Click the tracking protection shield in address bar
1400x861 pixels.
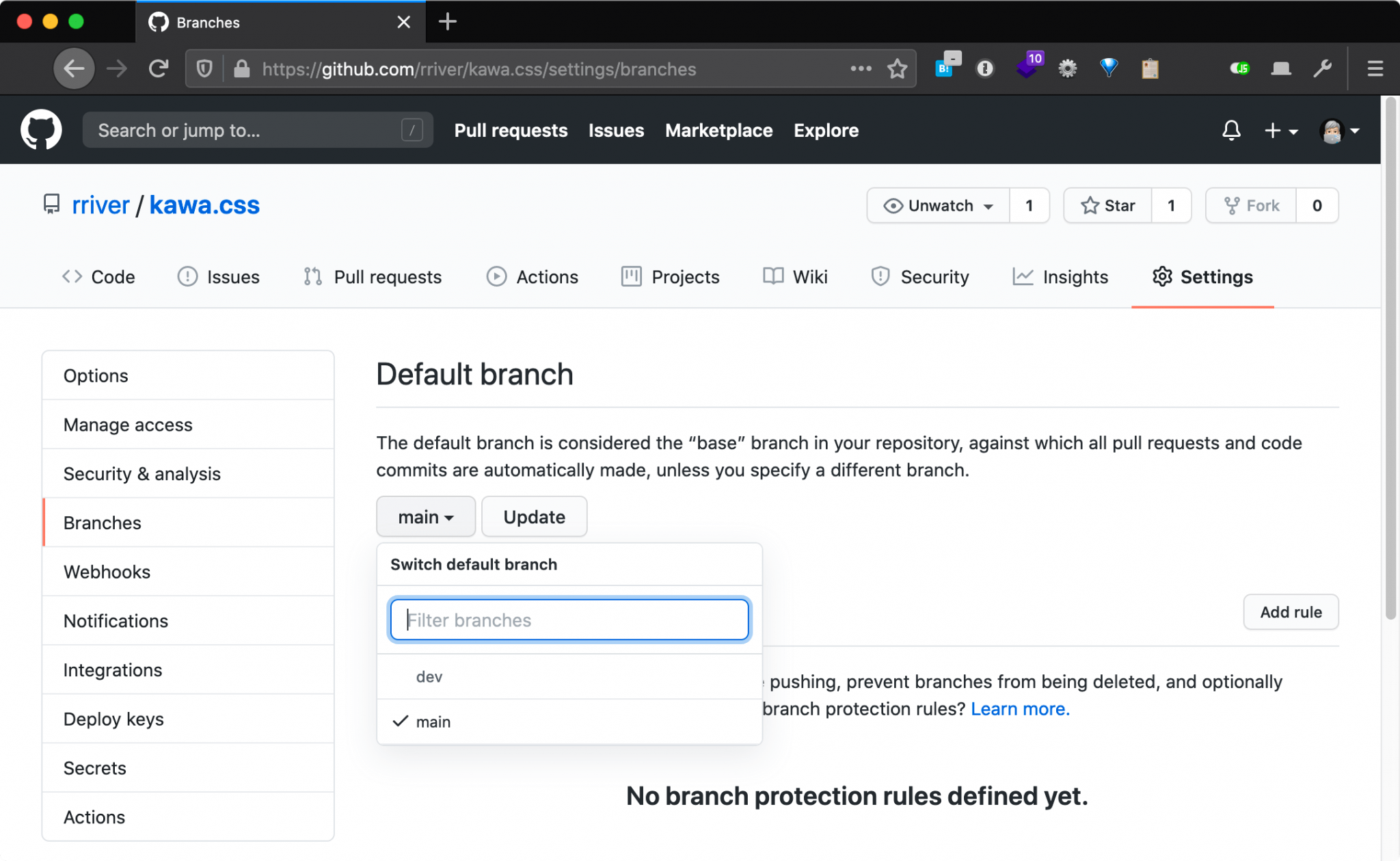pyautogui.click(x=204, y=68)
